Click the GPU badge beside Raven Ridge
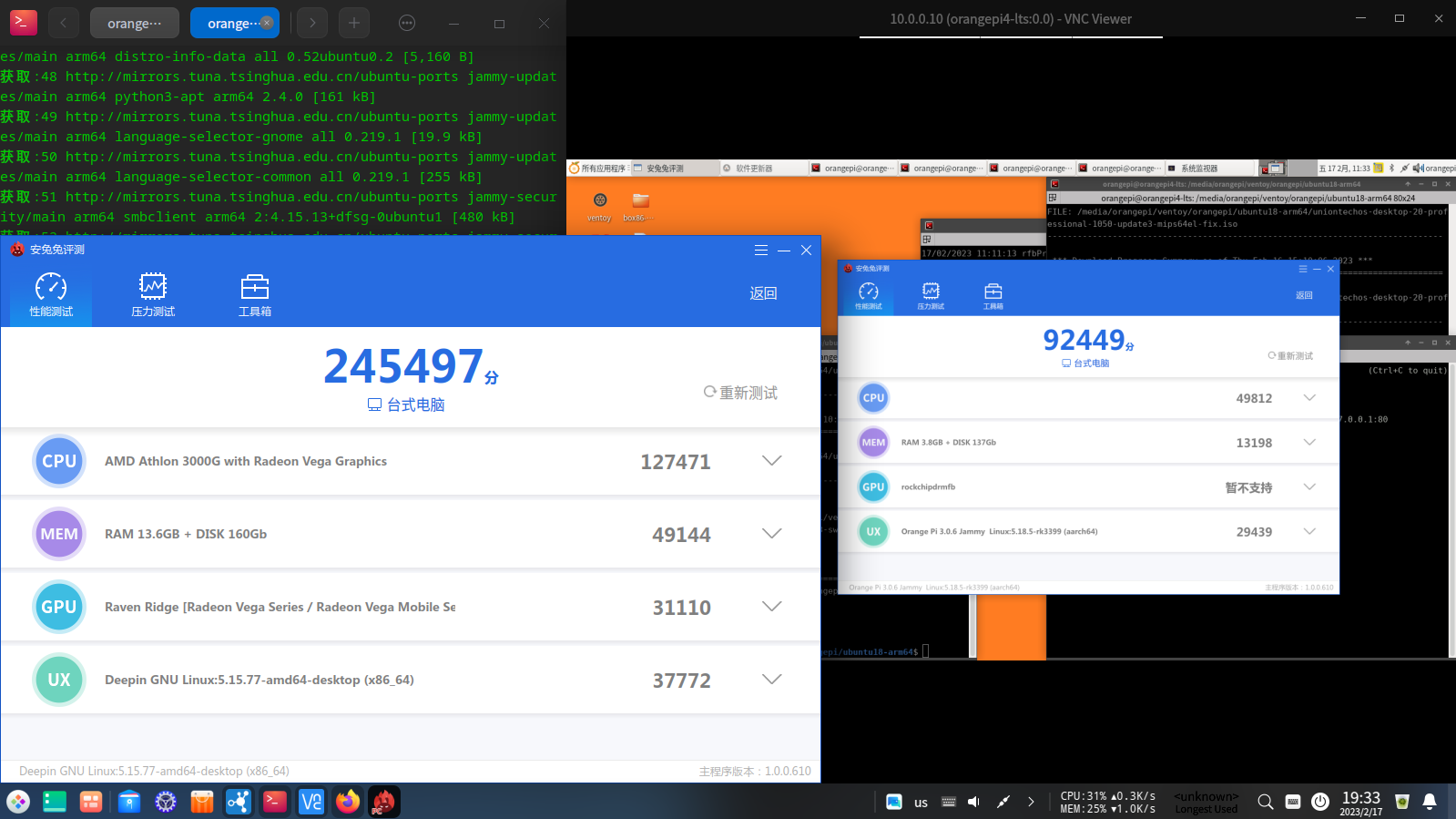Image resolution: width=1456 pixels, height=819 pixels. tap(59, 607)
